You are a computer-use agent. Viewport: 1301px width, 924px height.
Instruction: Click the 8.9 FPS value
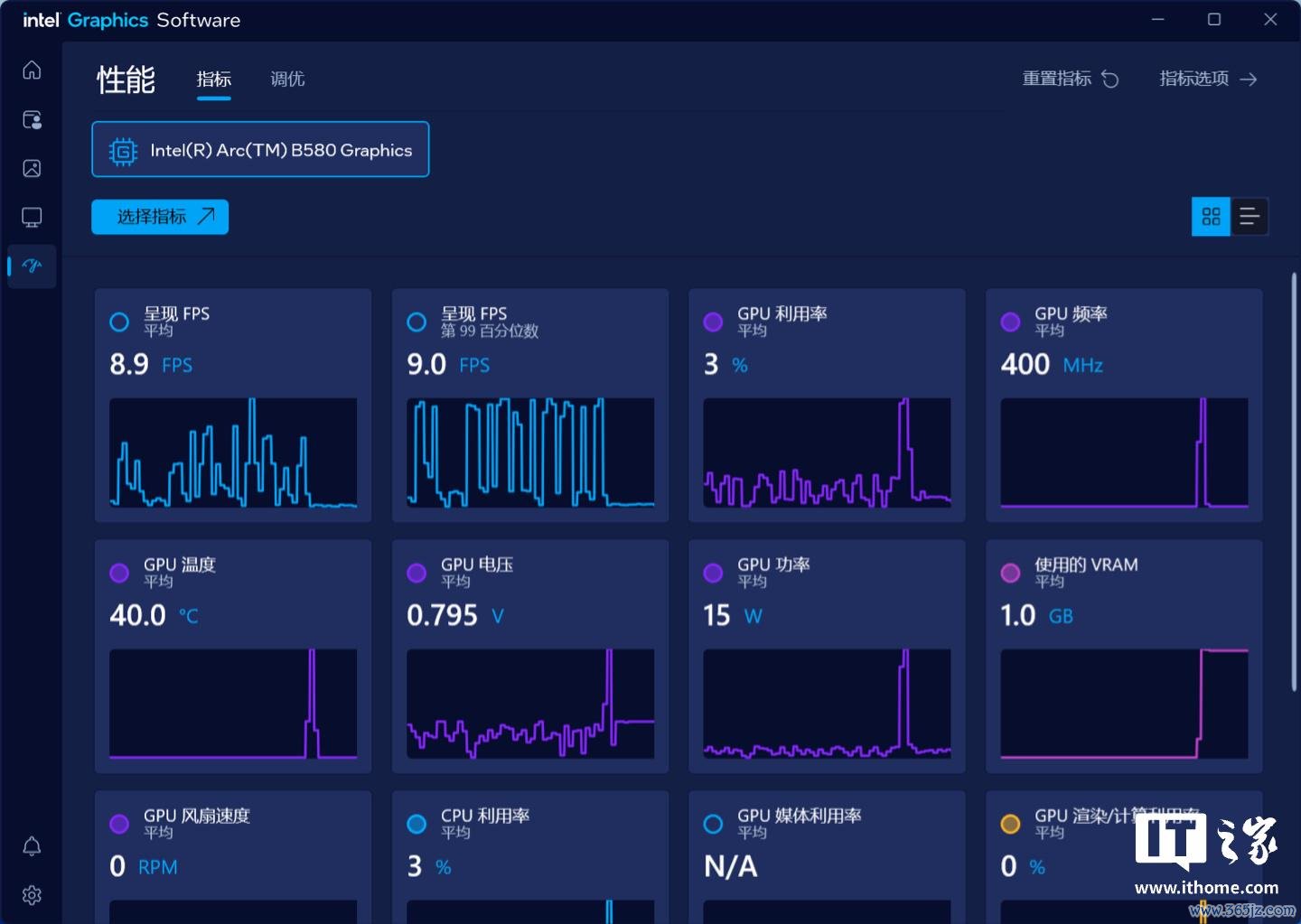click(151, 364)
